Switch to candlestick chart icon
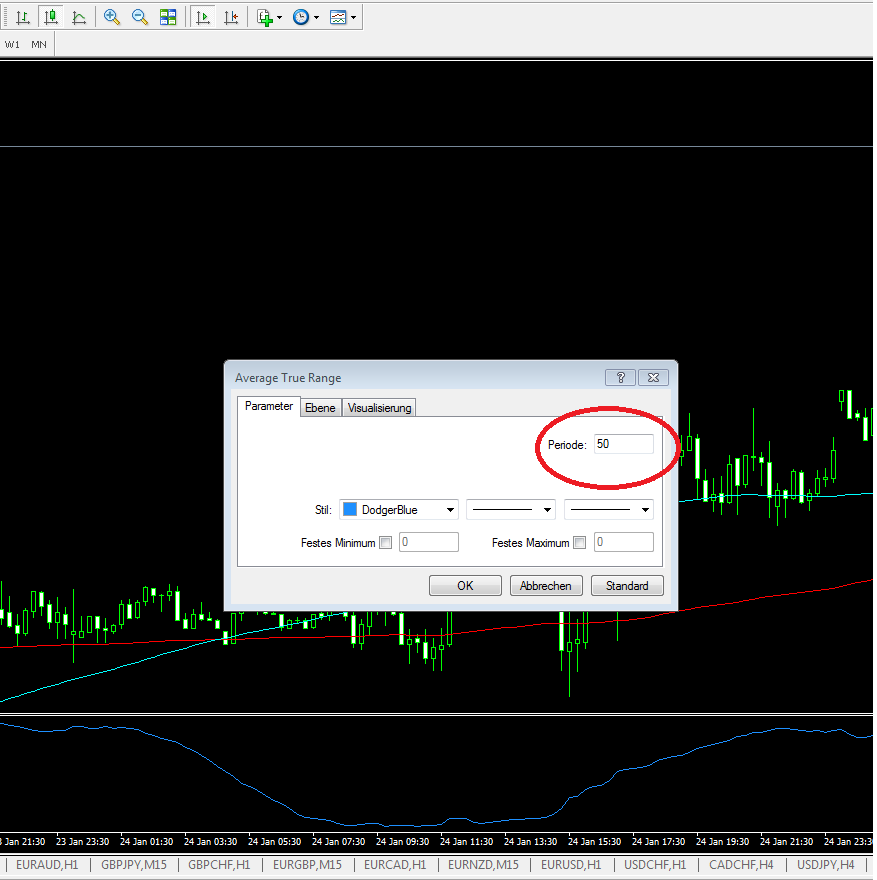Screen dimensions: 877x880 (50, 17)
